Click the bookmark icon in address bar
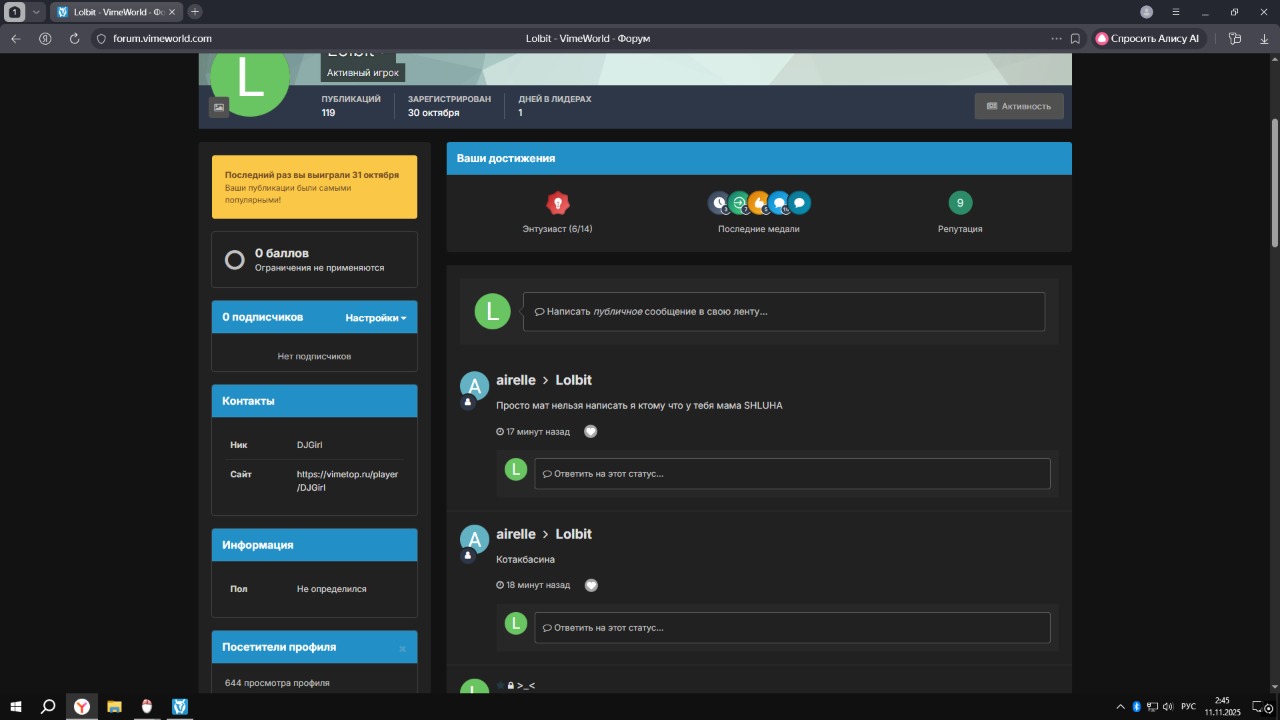This screenshot has width=1280, height=720. point(1075,39)
